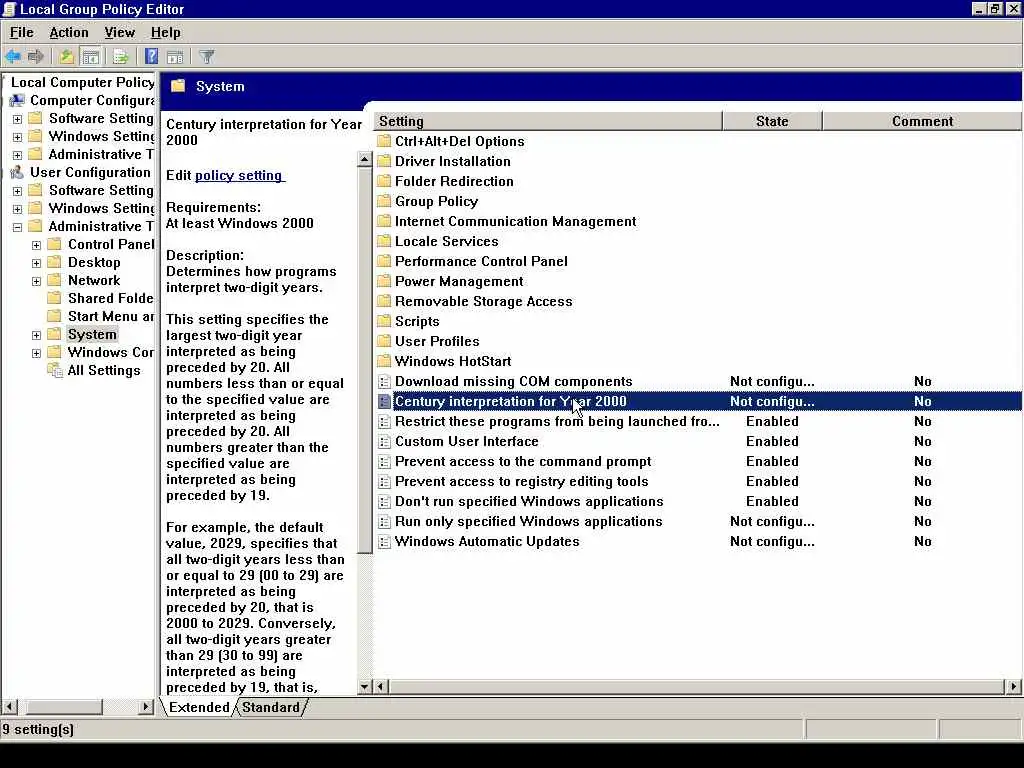The height and width of the screenshot is (768, 1024).
Task: Sort by the Comment column header
Action: point(922,121)
